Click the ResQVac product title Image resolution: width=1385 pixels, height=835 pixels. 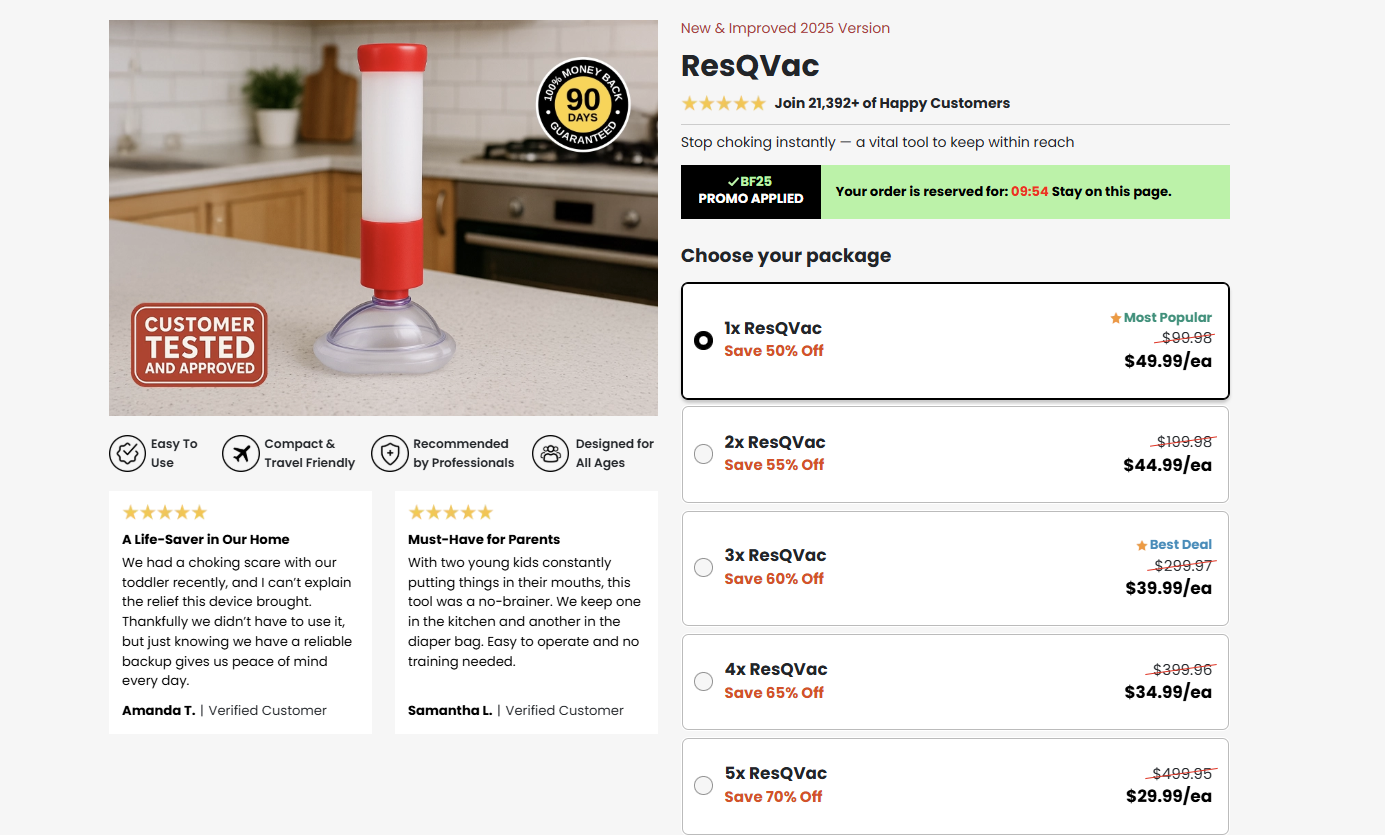point(749,65)
